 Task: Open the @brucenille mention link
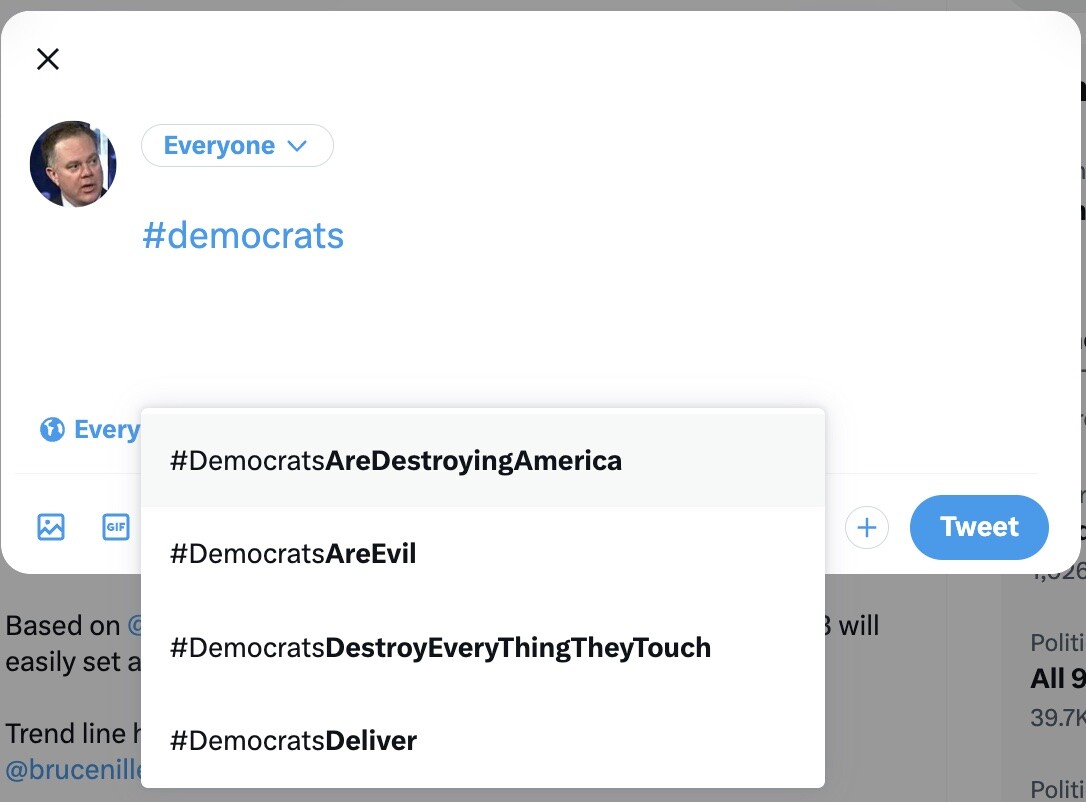(x=72, y=771)
